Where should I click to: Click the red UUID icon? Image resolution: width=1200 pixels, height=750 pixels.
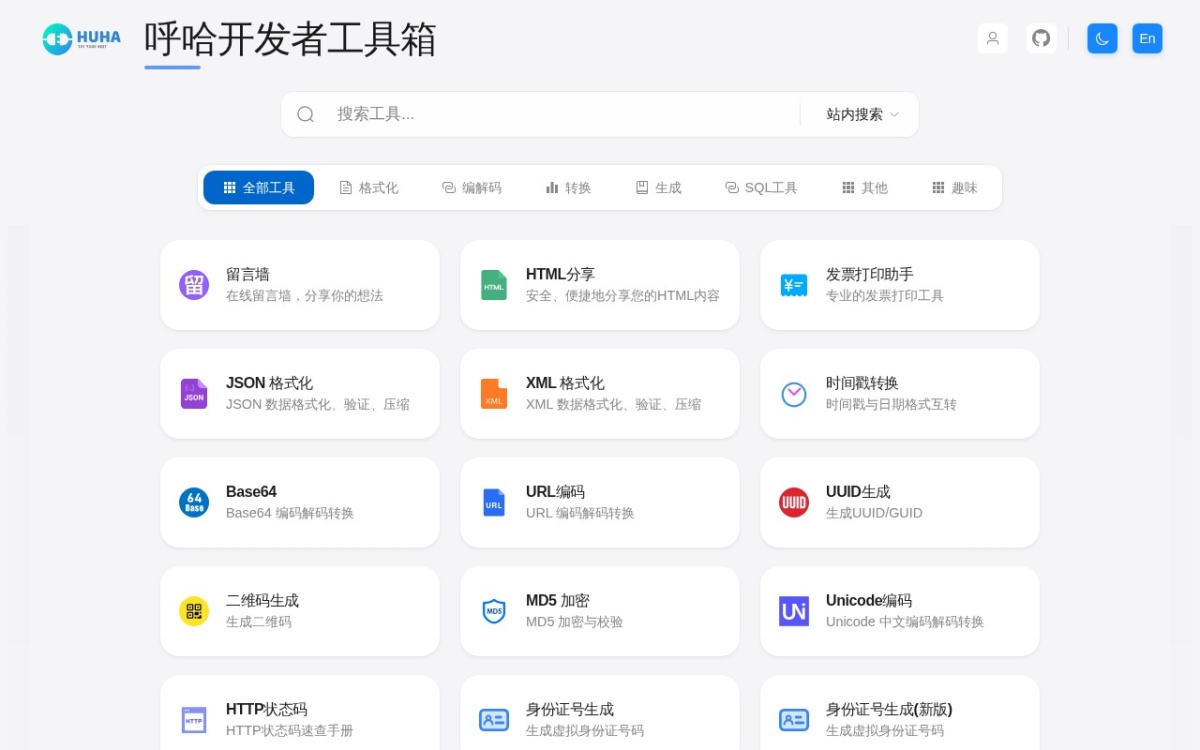point(794,503)
